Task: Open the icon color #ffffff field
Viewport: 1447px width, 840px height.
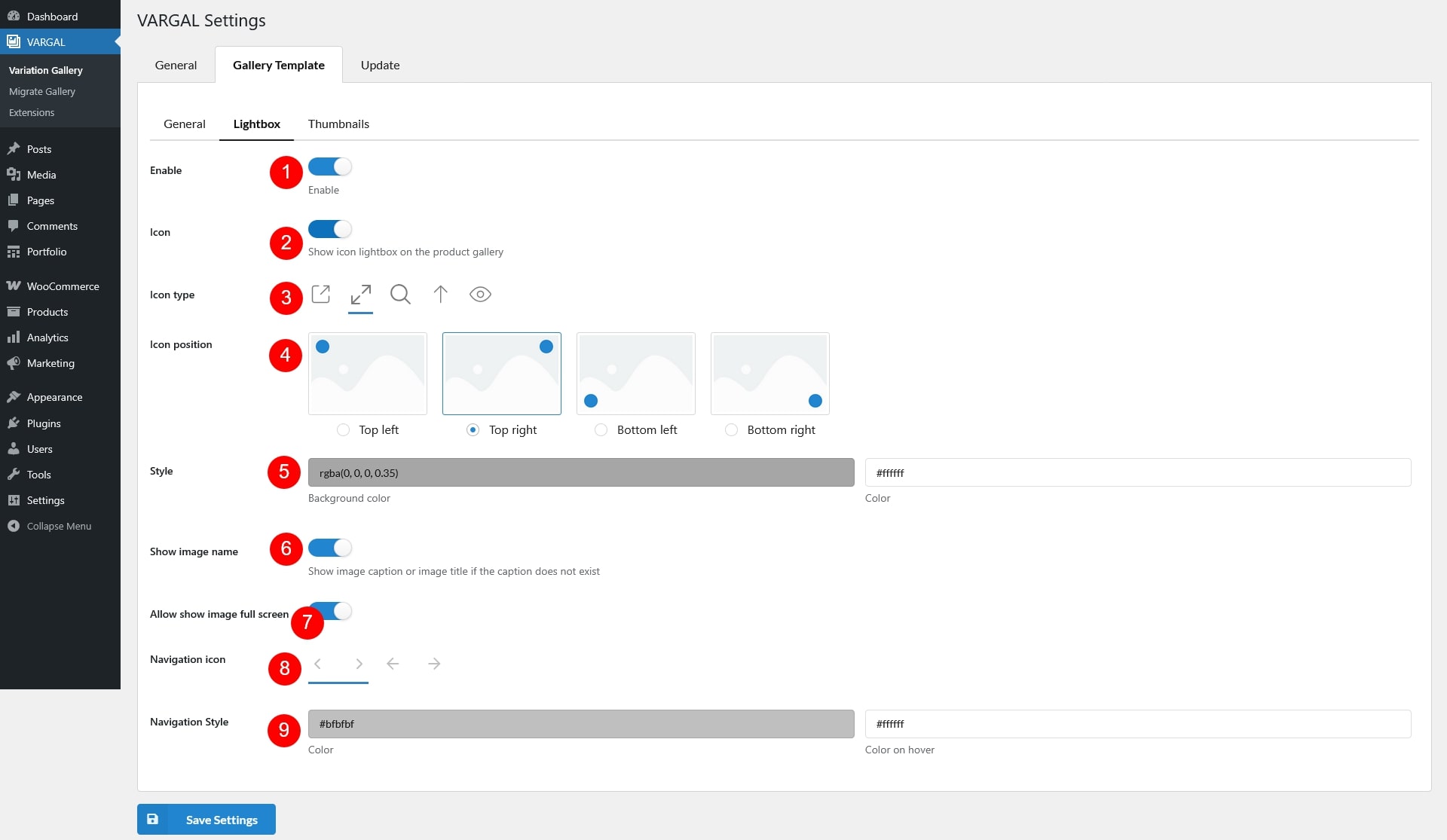Action: pyautogui.click(x=1138, y=472)
